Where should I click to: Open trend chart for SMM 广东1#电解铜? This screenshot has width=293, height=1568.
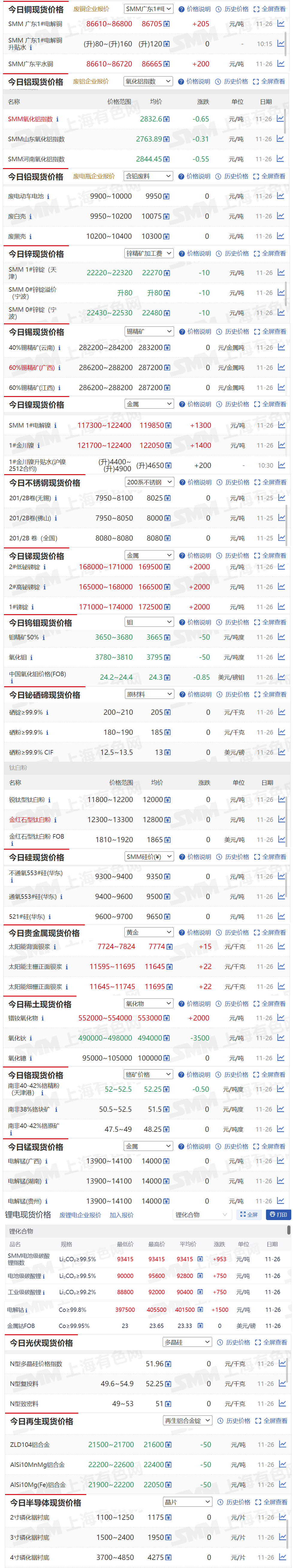(x=281, y=24)
